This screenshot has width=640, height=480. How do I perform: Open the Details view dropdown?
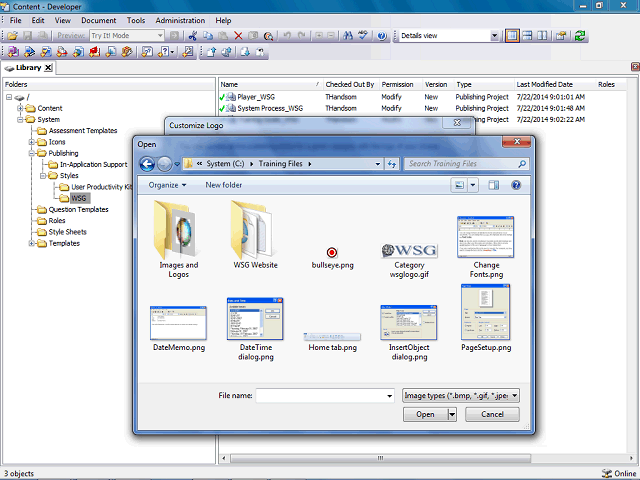click(x=494, y=36)
